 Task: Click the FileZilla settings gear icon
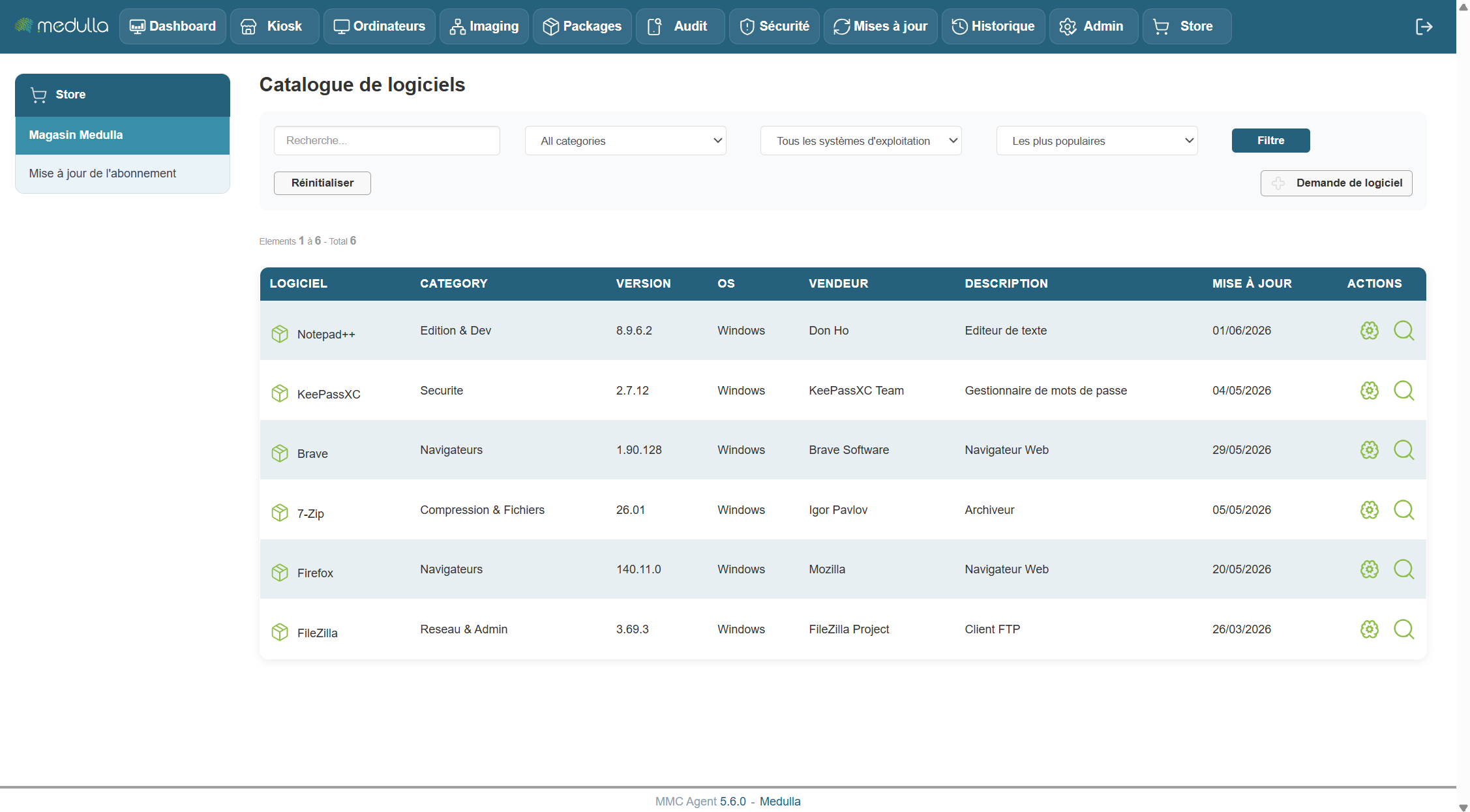point(1370,629)
